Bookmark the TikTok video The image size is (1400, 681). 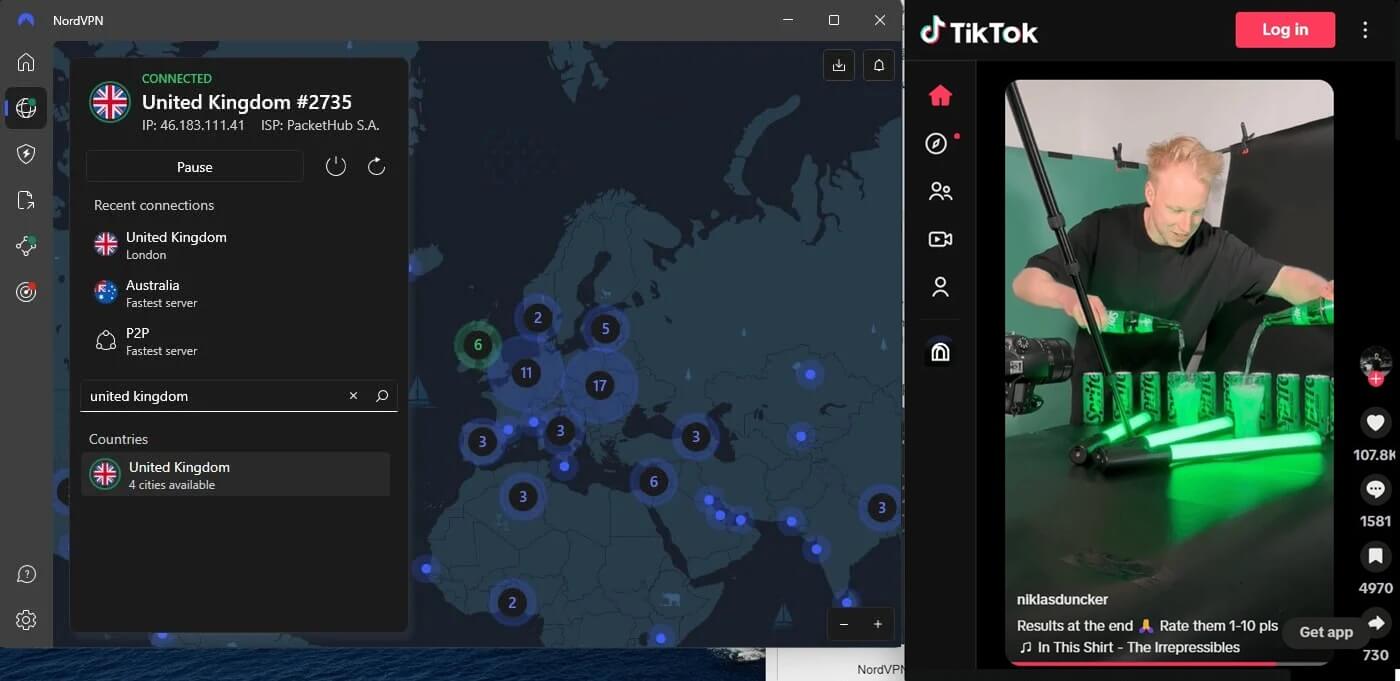[1375, 556]
